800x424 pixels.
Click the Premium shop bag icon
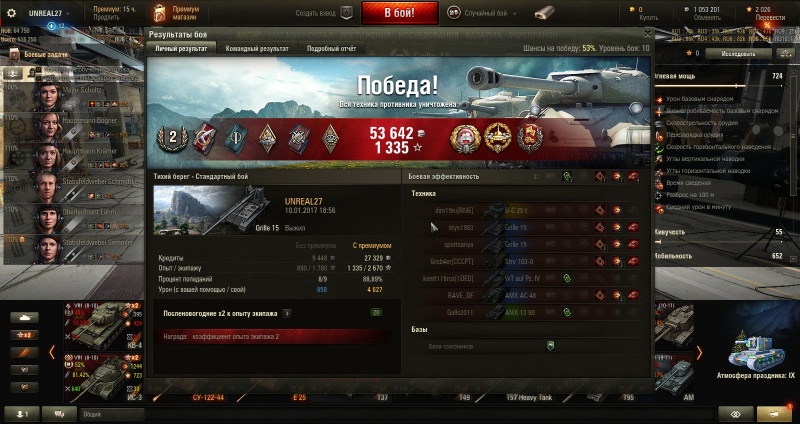click(160, 13)
